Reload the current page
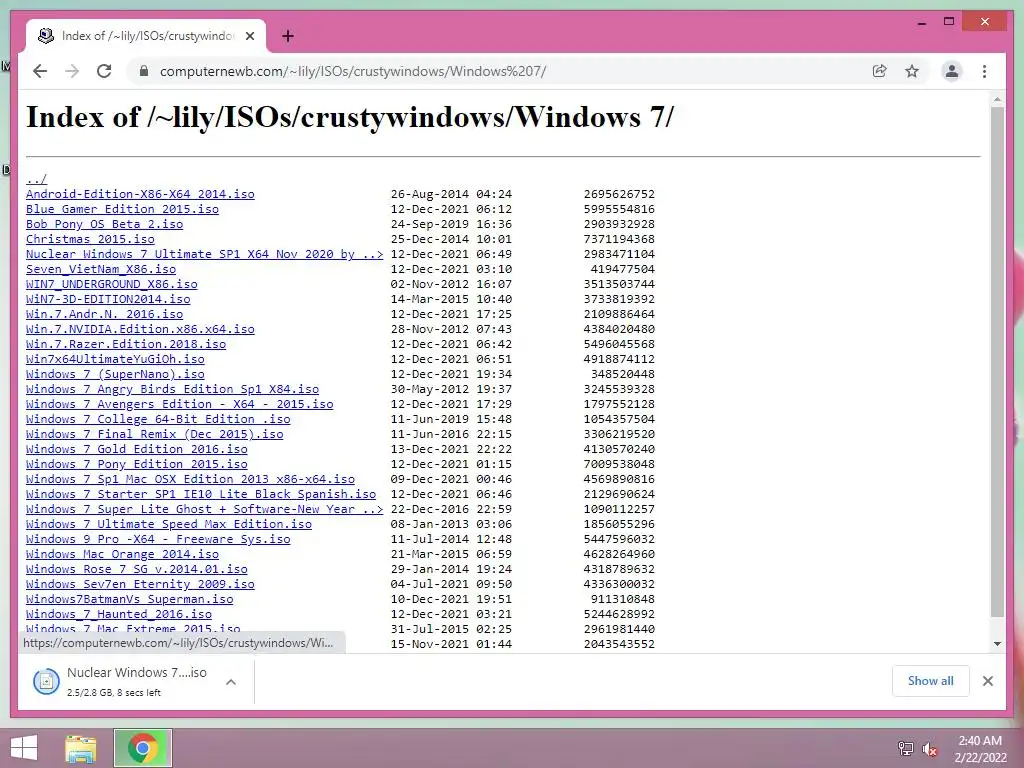Image resolution: width=1024 pixels, height=768 pixels. click(104, 71)
